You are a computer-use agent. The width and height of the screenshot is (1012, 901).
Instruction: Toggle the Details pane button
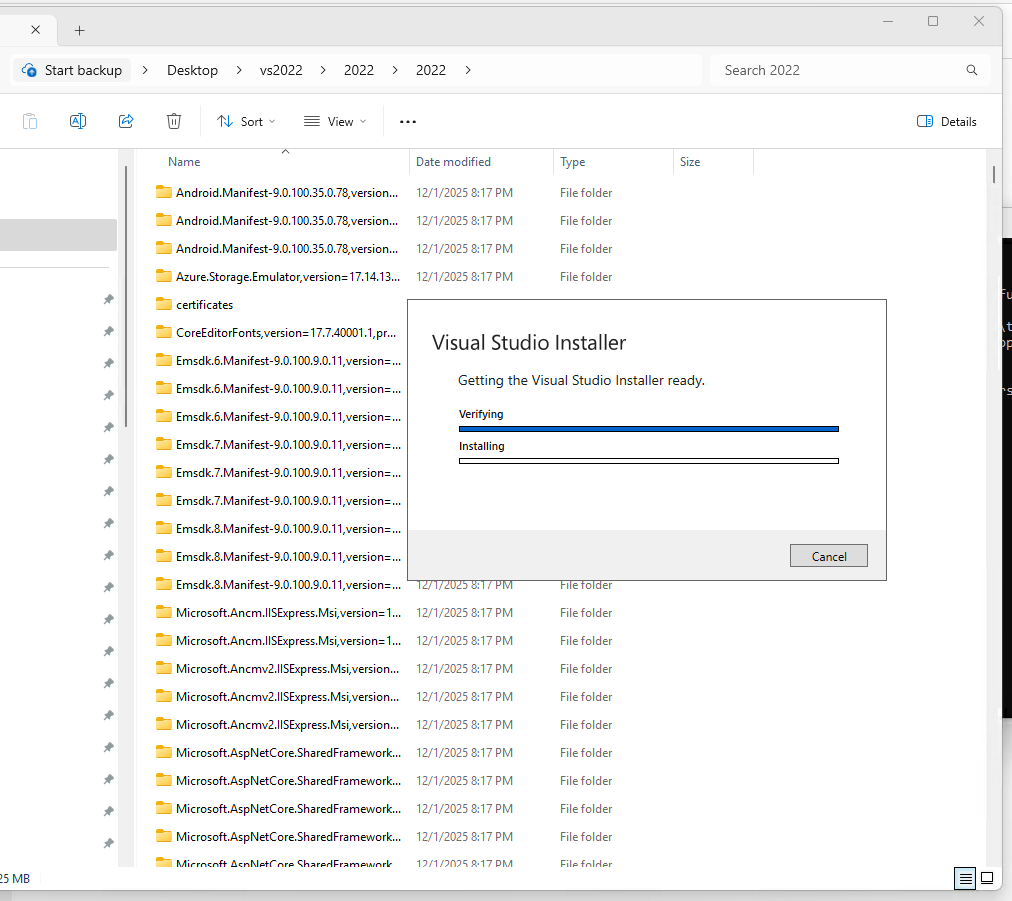tap(946, 121)
